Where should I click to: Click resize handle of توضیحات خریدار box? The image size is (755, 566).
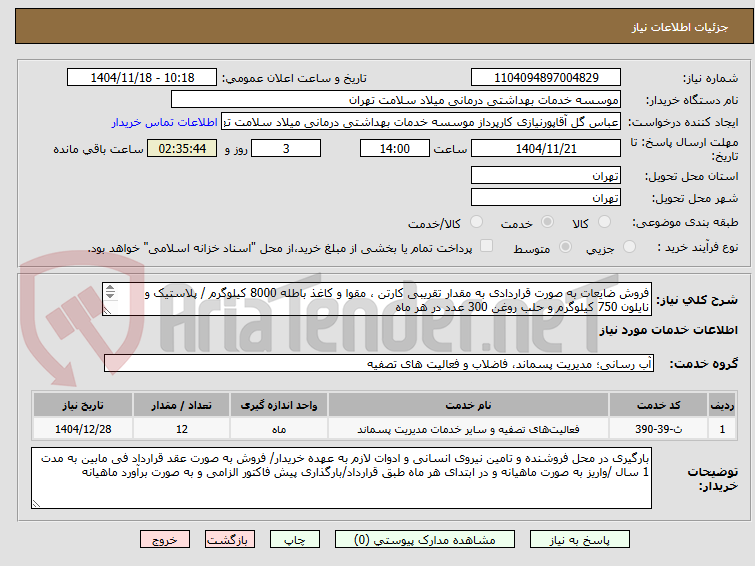tap(36, 504)
